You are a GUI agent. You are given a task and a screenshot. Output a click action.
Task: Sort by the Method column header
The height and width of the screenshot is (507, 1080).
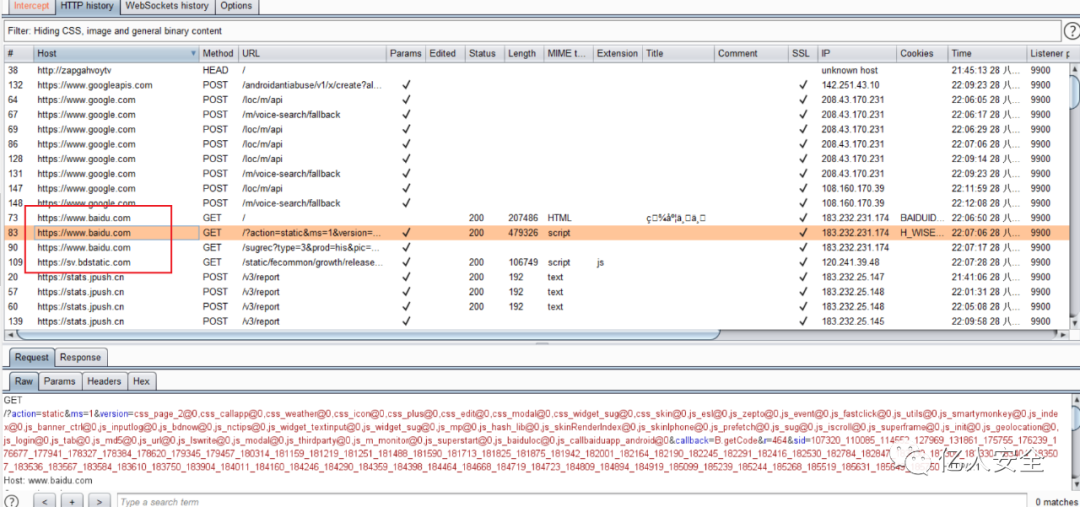[218, 53]
